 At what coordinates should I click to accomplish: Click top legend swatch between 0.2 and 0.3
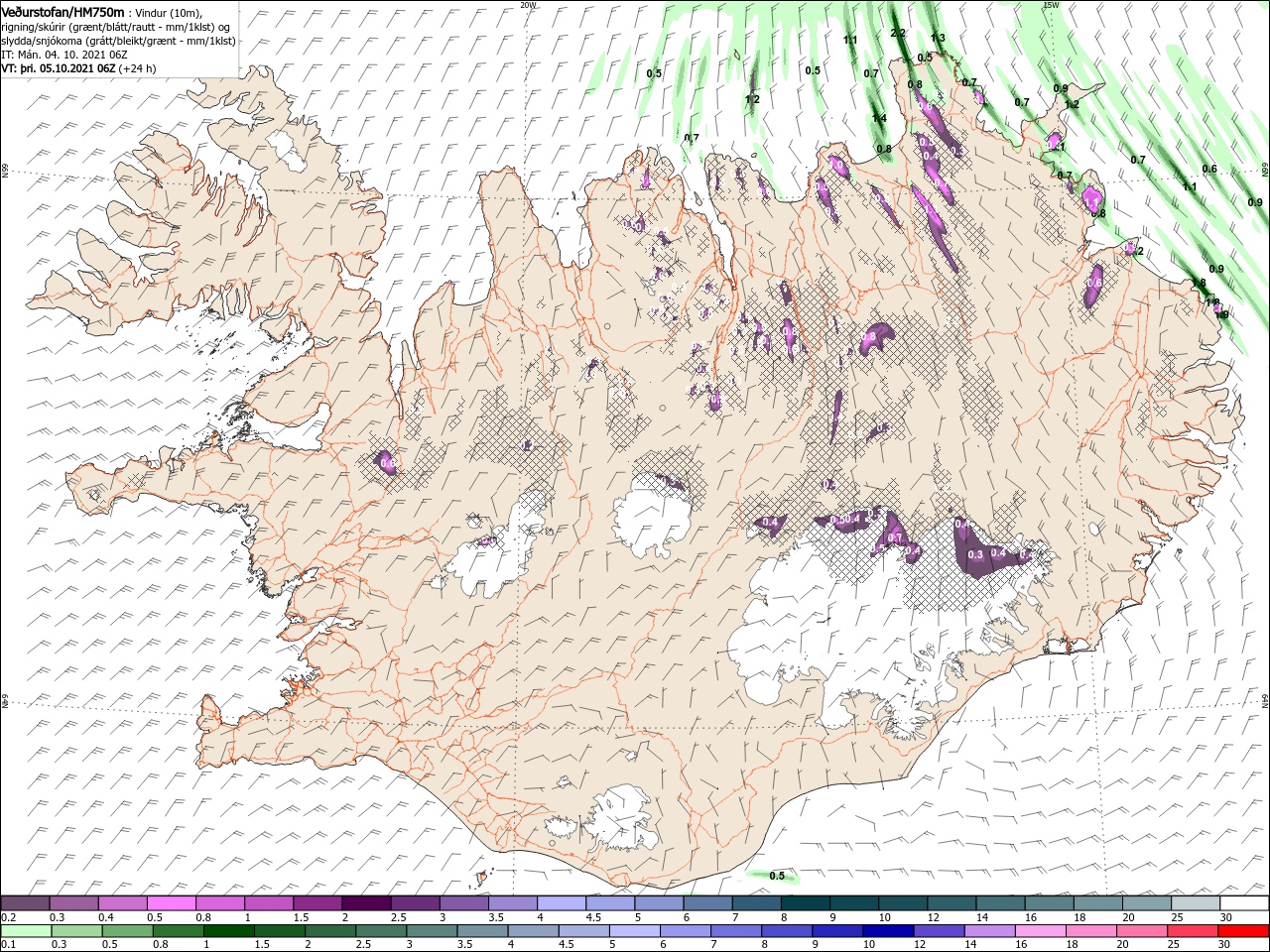[x=25, y=903]
